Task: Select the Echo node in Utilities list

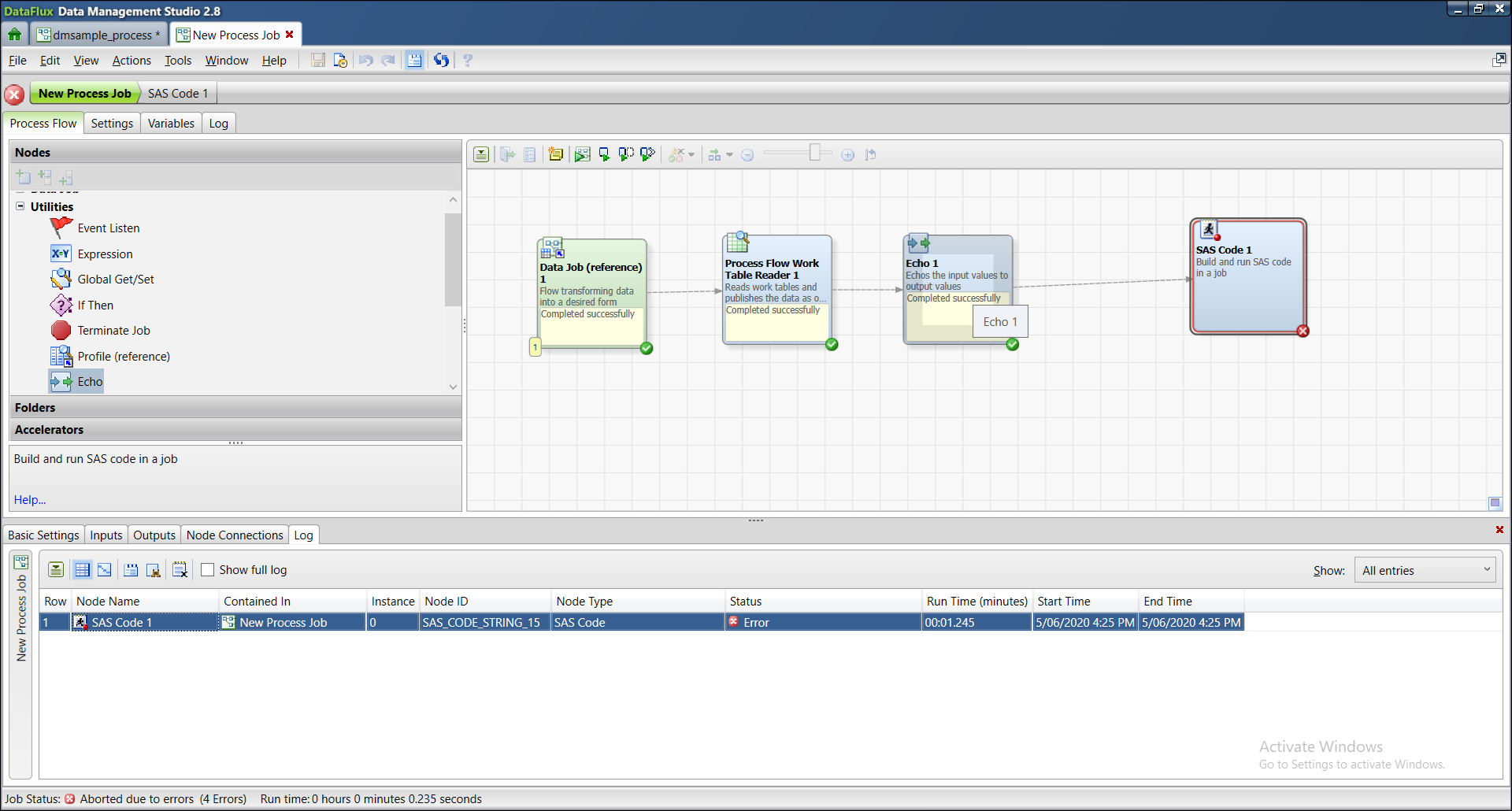Action: (89, 381)
